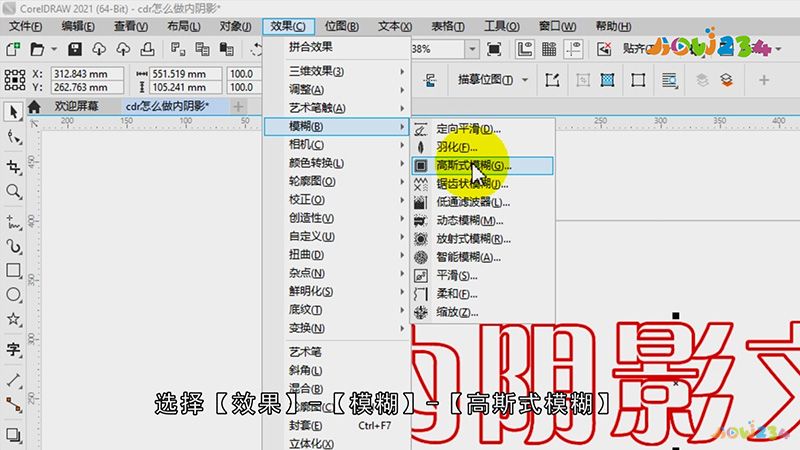Expand the Open file dropdown arrow
Viewport: 800px width, 450px height.
pos(54,49)
